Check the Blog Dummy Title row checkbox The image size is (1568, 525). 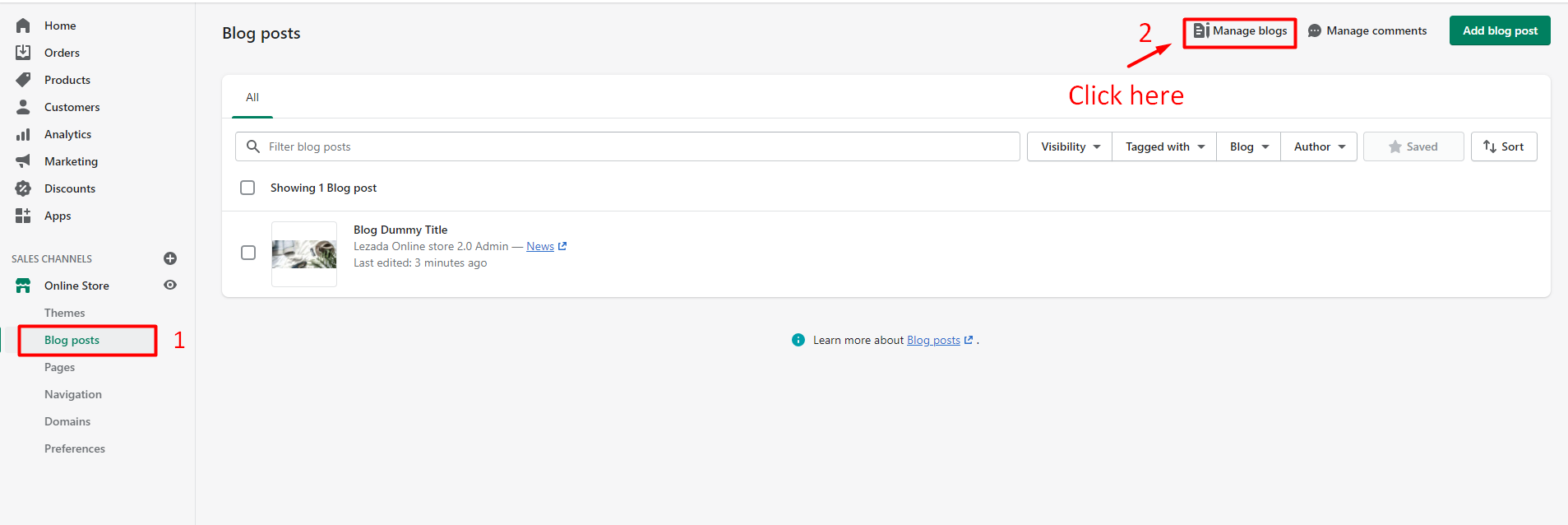(248, 253)
